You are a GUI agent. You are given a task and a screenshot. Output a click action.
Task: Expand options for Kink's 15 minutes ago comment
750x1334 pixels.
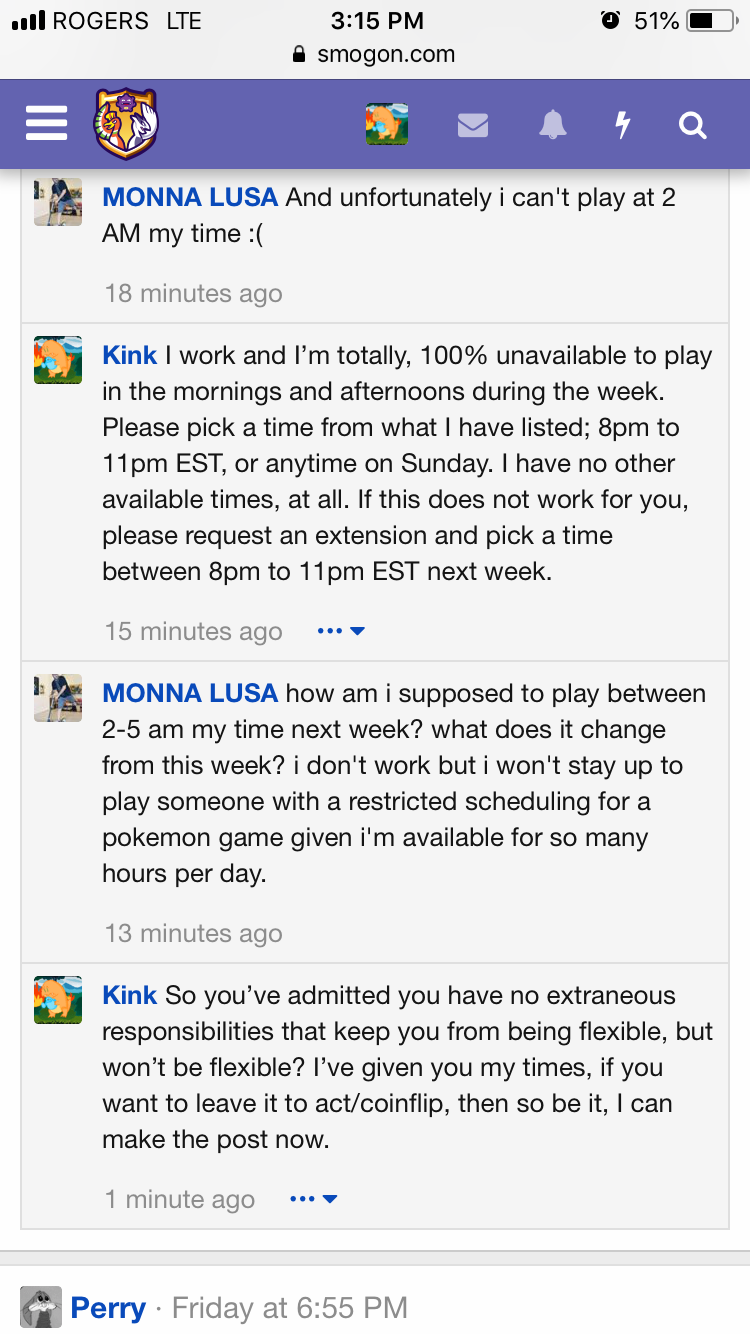point(341,631)
